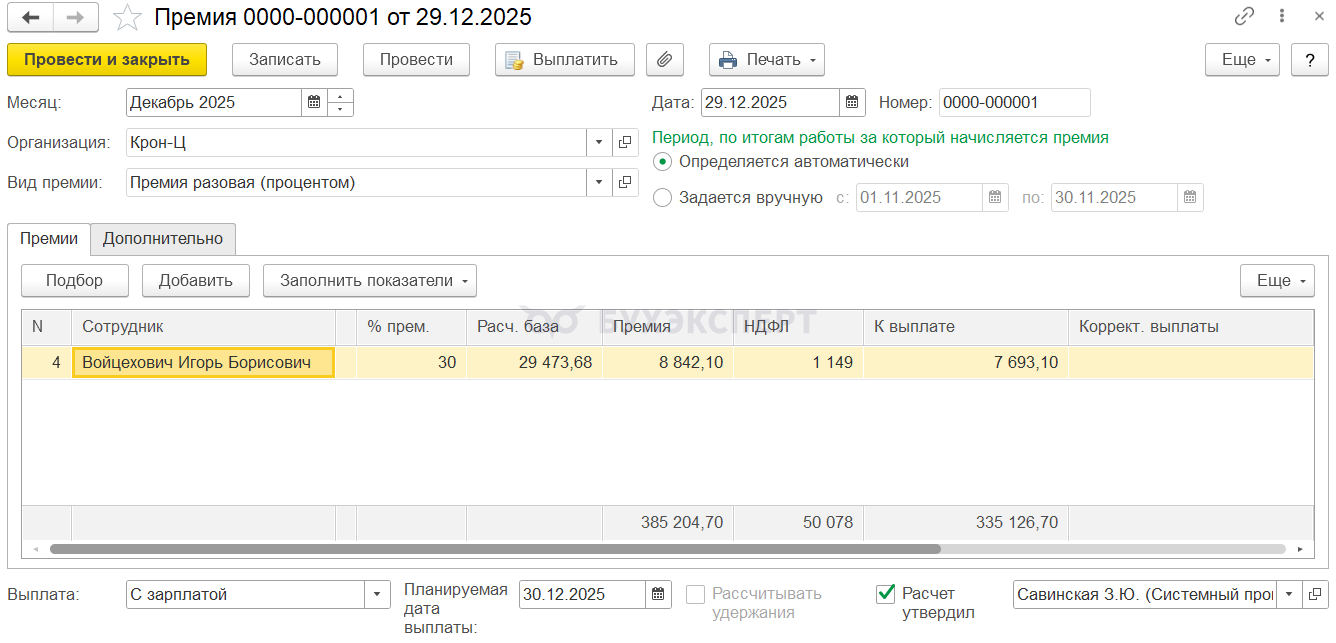Click the N column header

coord(47,327)
